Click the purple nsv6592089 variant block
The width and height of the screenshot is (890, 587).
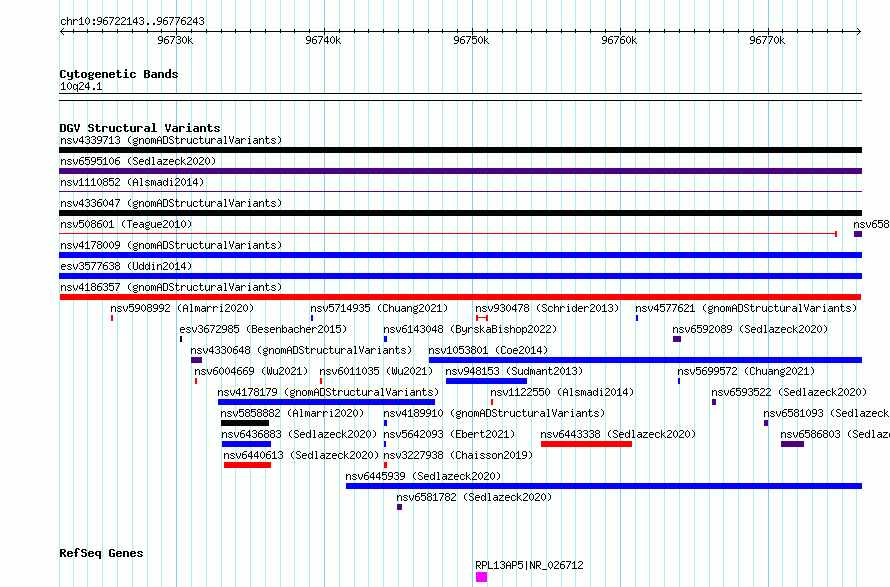677,339
